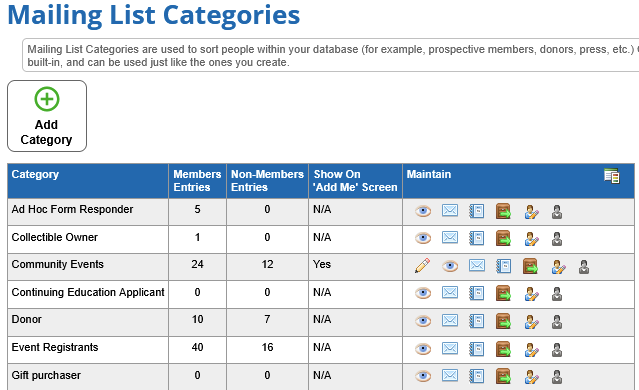Open notebook icon in Collectible Owner row
Image resolution: width=639 pixels, height=390 pixels.
(x=476, y=238)
